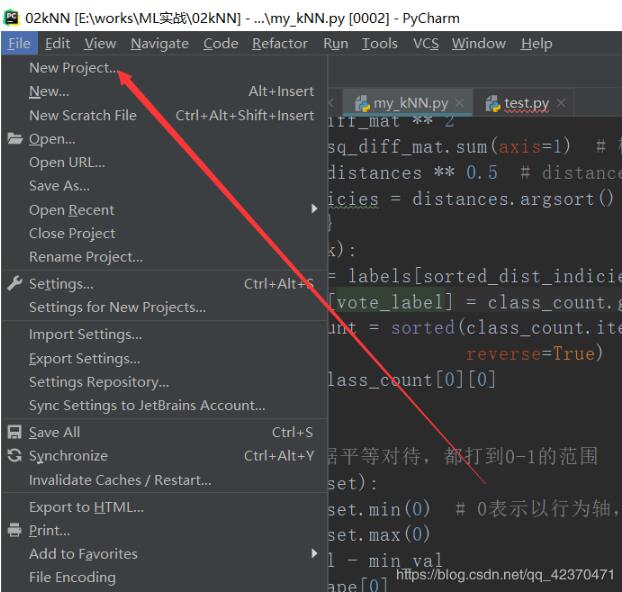Open the File menu
This screenshot has height=592, width=622.
19,43
